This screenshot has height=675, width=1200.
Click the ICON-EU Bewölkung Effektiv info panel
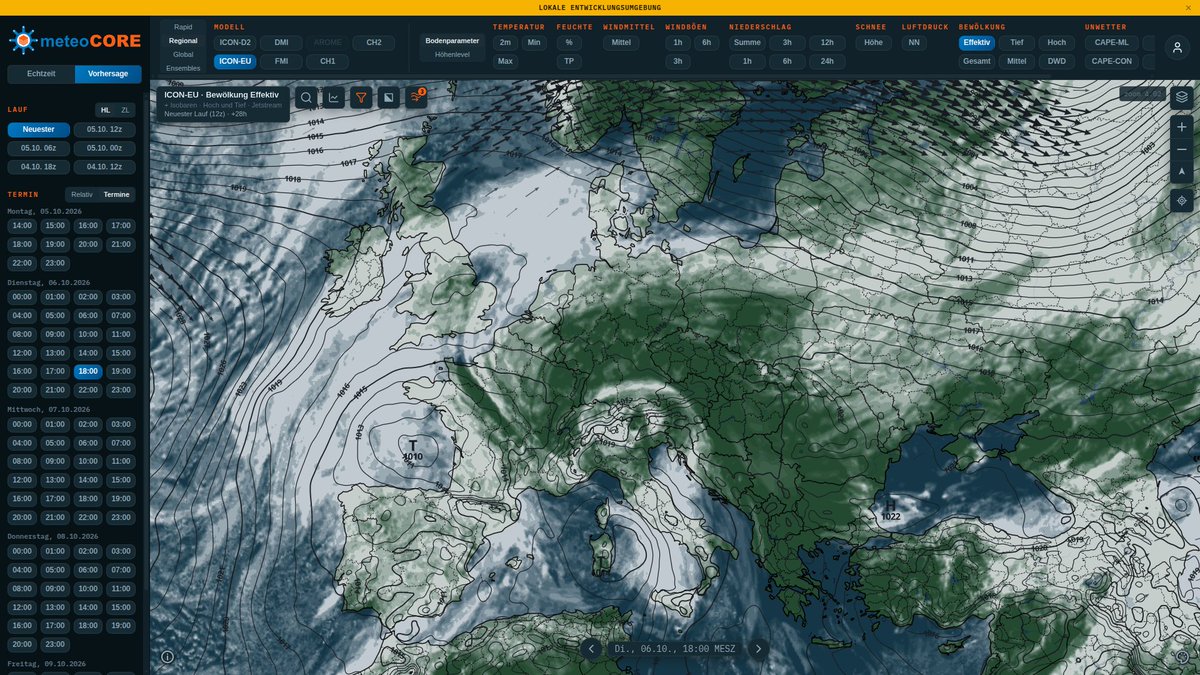click(x=223, y=104)
